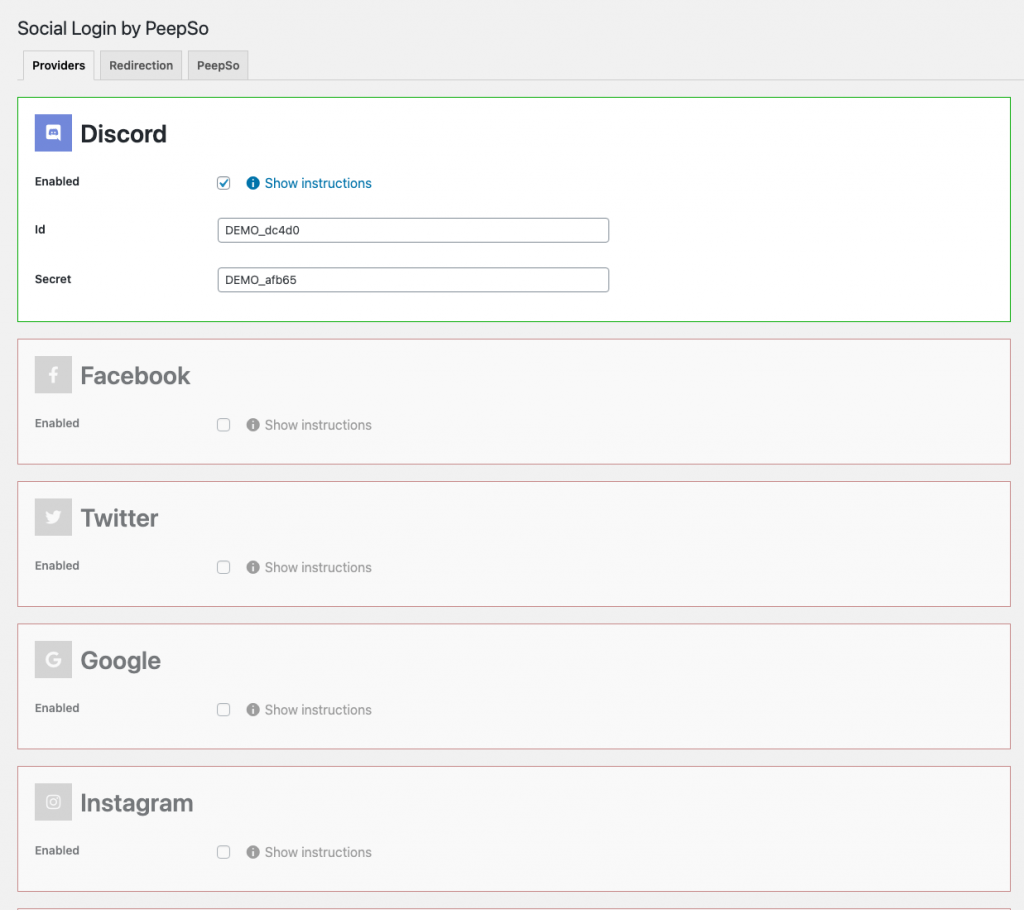Click the info icon in Facebook section

click(253, 425)
